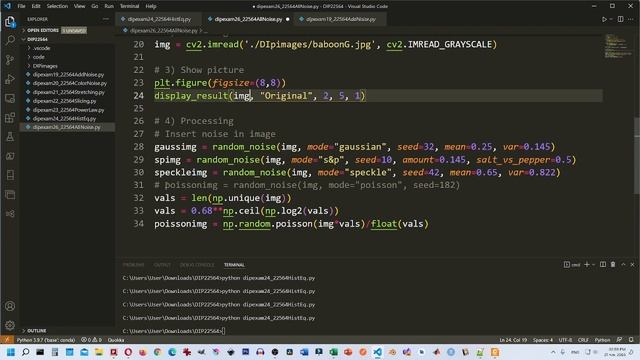Open dipexam22_22564Slicing.py in explorer
Screen dimensions: 640x360
[64, 101]
